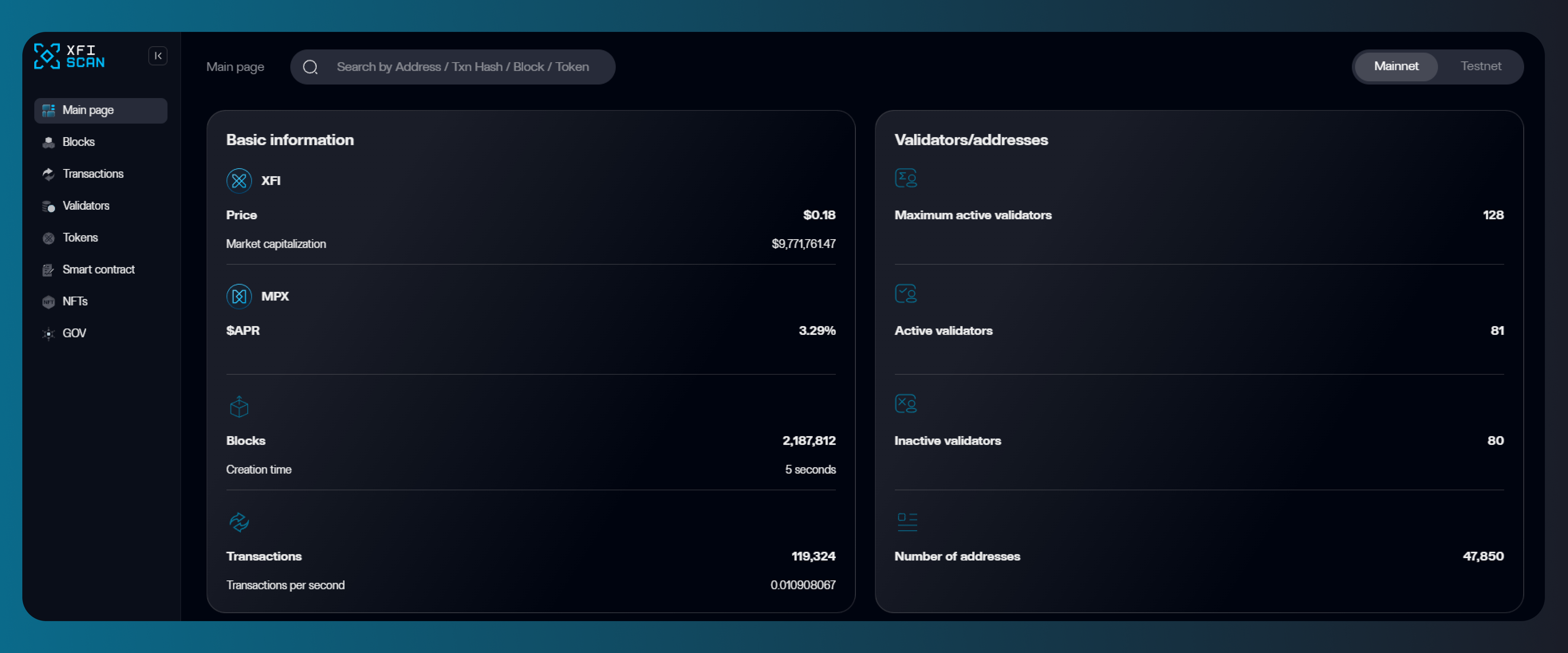Click the Transactions label in Basic information

point(264,556)
